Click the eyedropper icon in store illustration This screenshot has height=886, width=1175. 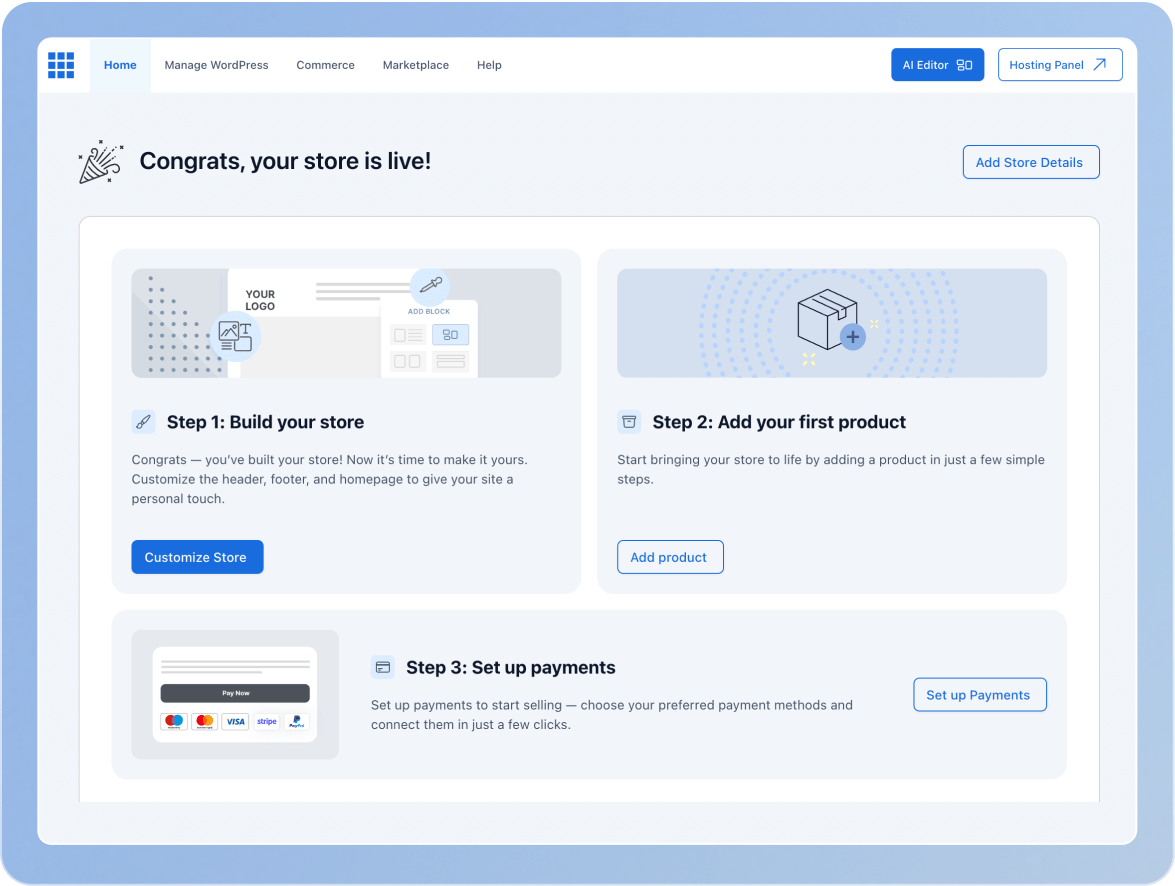(430, 286)
